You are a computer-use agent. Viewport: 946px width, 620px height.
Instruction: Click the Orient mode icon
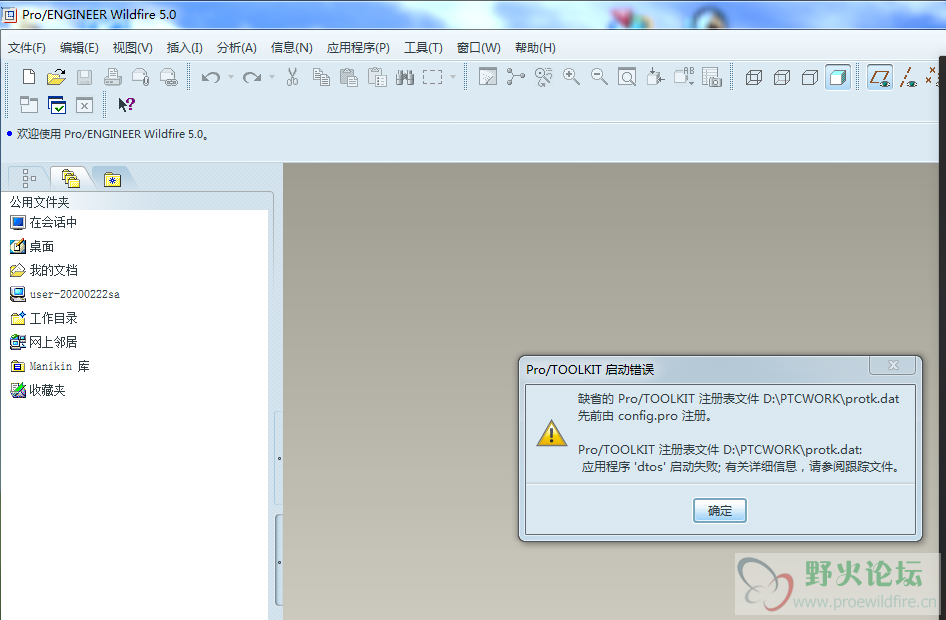point(544,77)
